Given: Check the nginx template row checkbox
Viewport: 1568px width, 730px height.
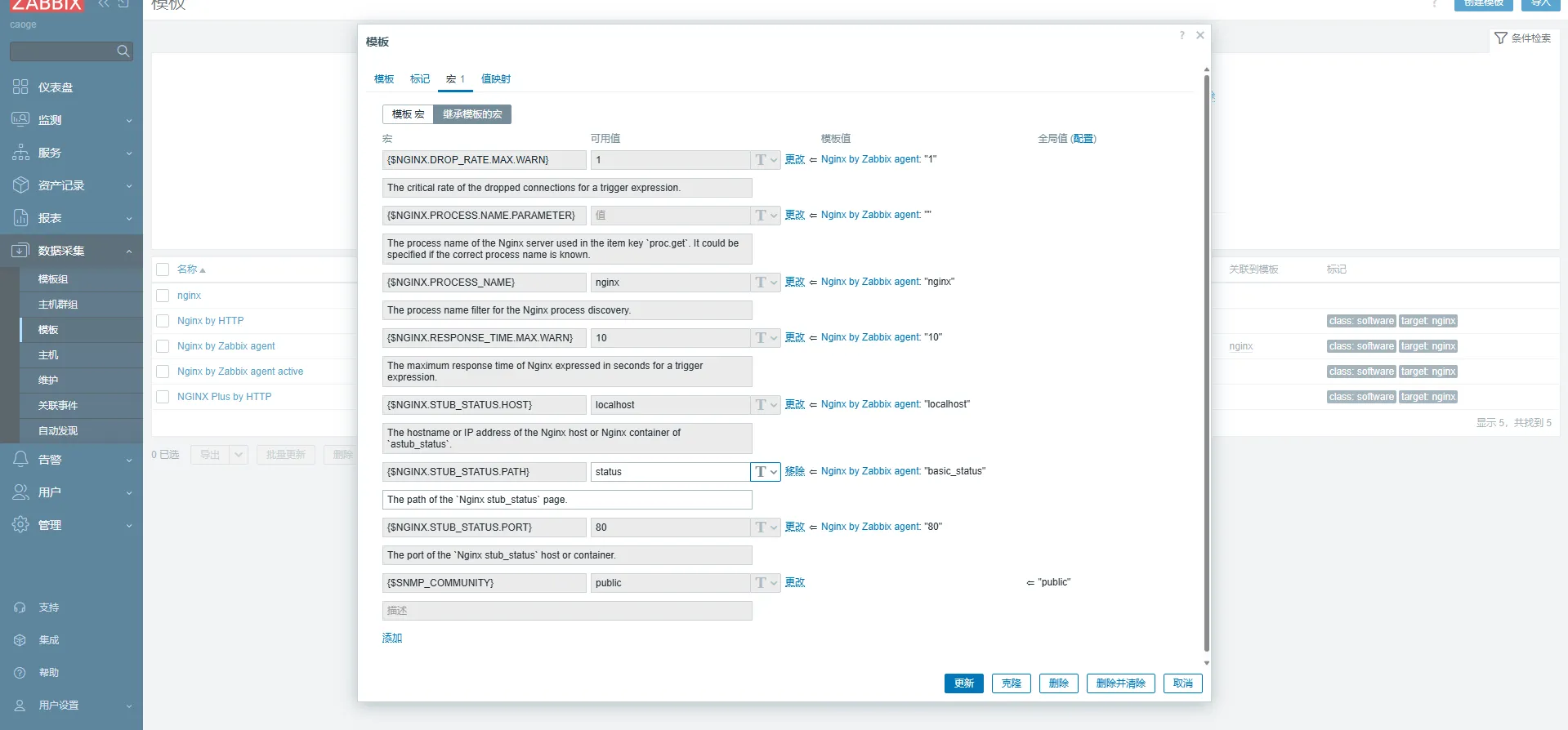Looking at the screenshot, I should [x=163, y=296].
